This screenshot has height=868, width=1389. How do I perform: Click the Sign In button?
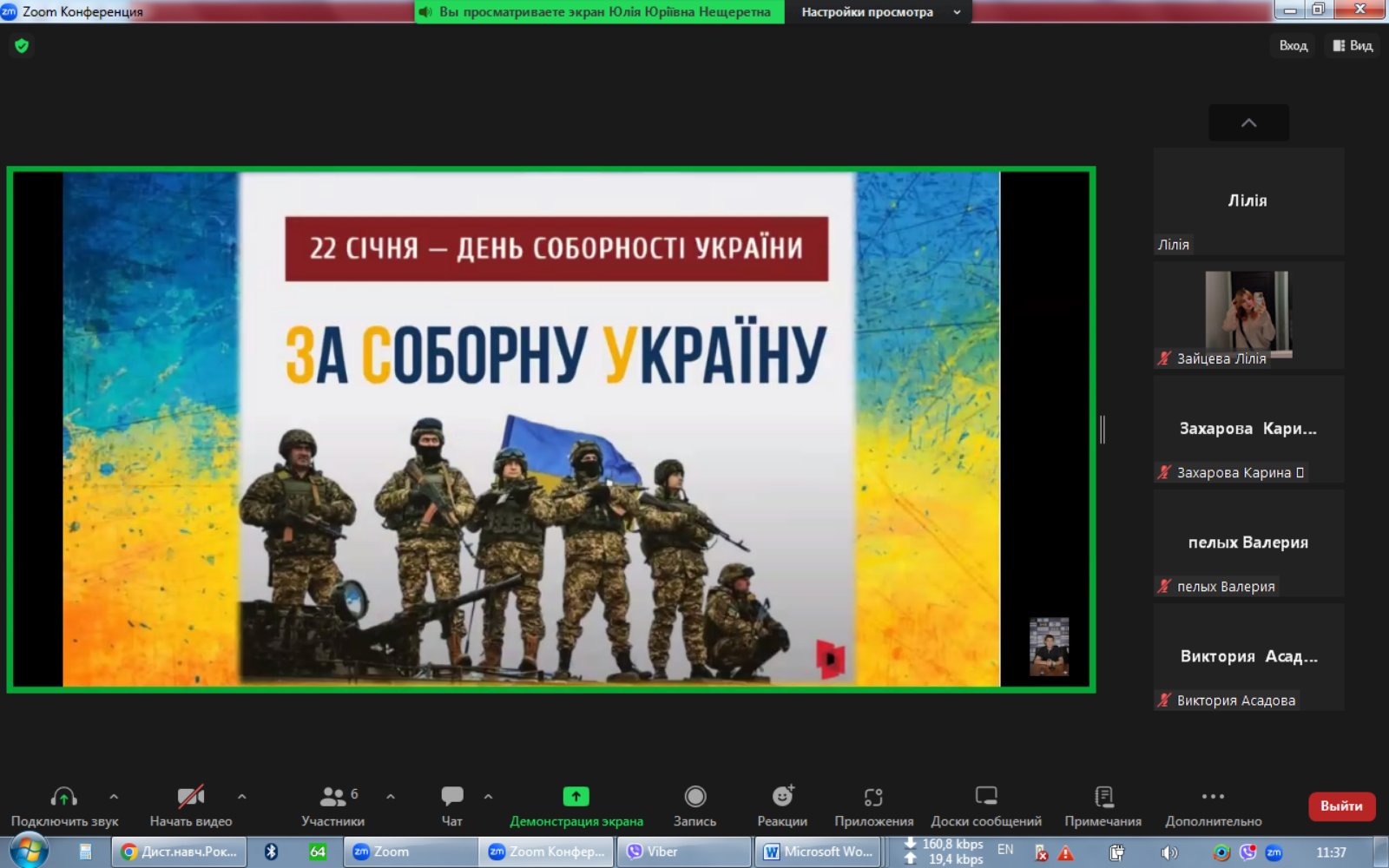pyautogui.click(x=1293, y=46)
